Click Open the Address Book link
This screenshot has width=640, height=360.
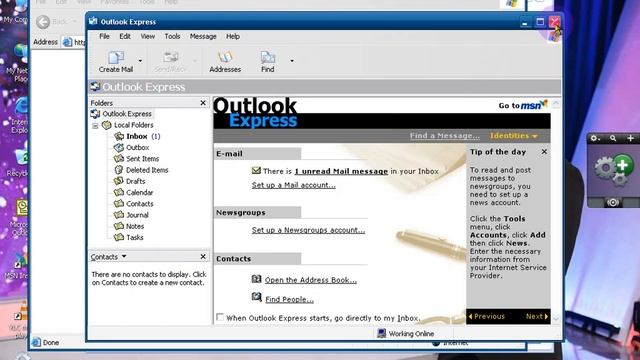[311, 280]
